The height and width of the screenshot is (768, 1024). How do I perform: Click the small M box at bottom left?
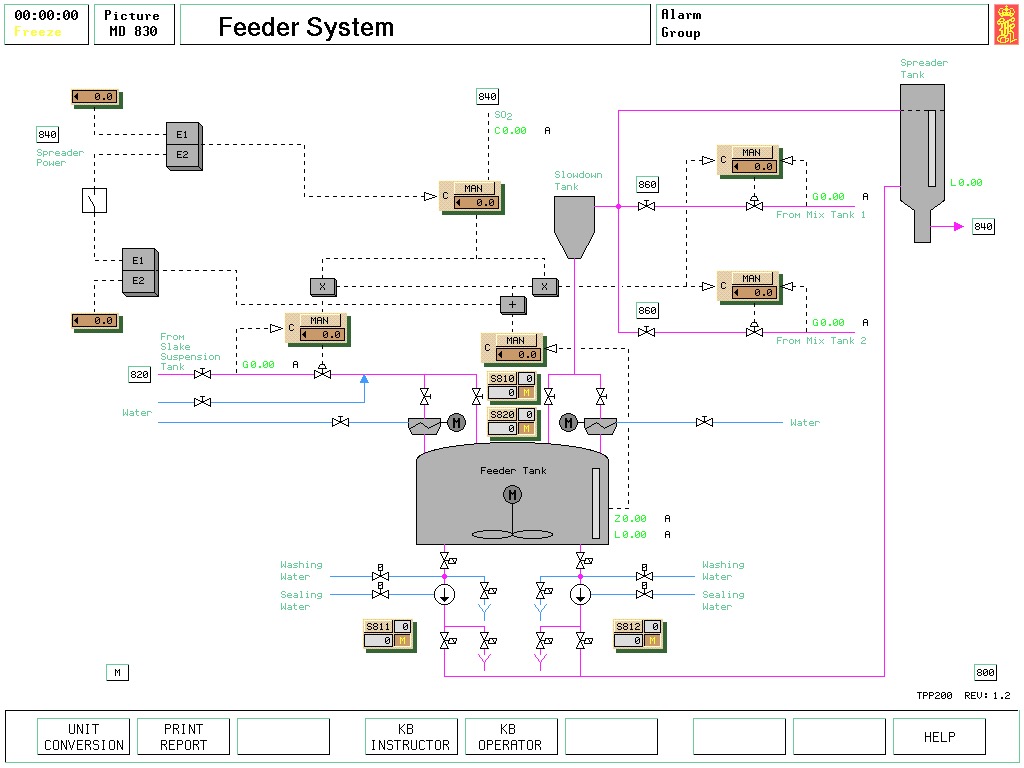tap(118, 673)
